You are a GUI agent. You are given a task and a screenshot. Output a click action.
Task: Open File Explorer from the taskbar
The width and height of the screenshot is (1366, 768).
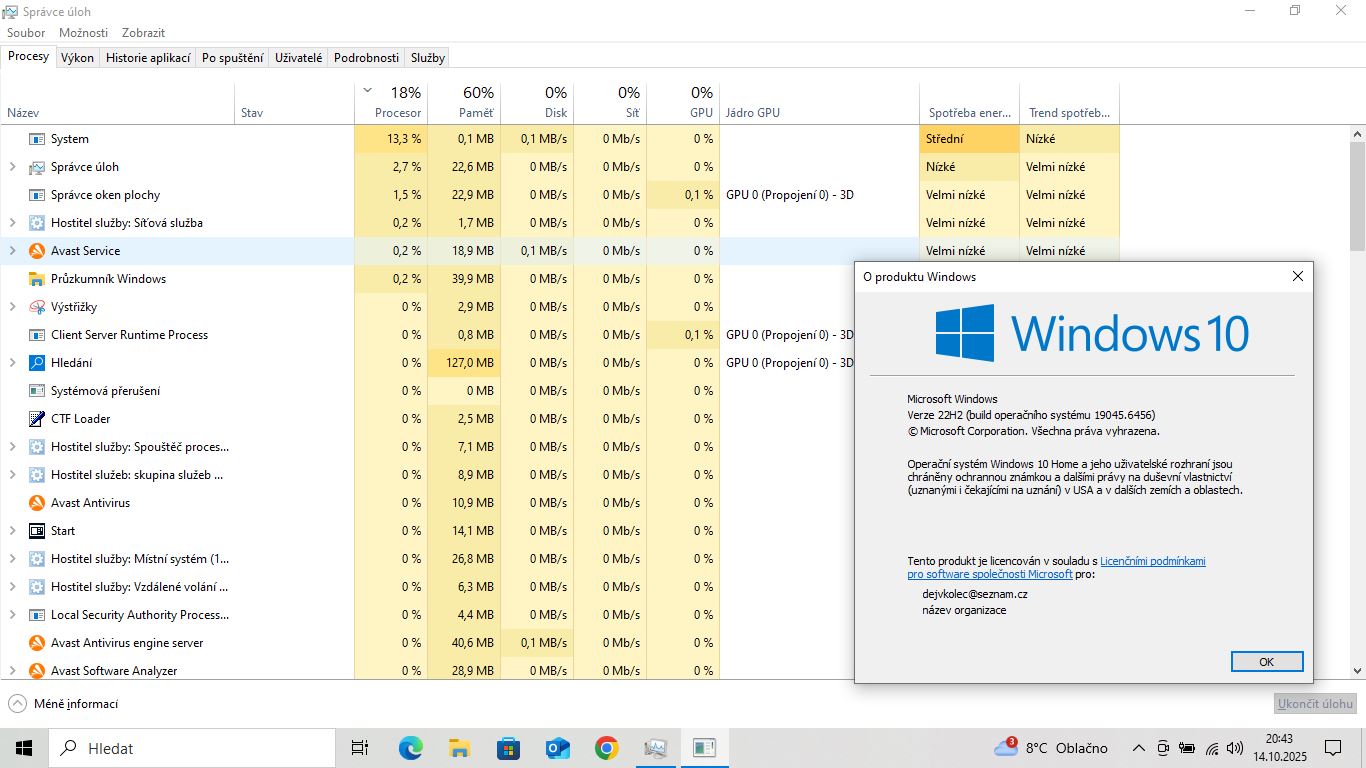click(x=459, y=748)
